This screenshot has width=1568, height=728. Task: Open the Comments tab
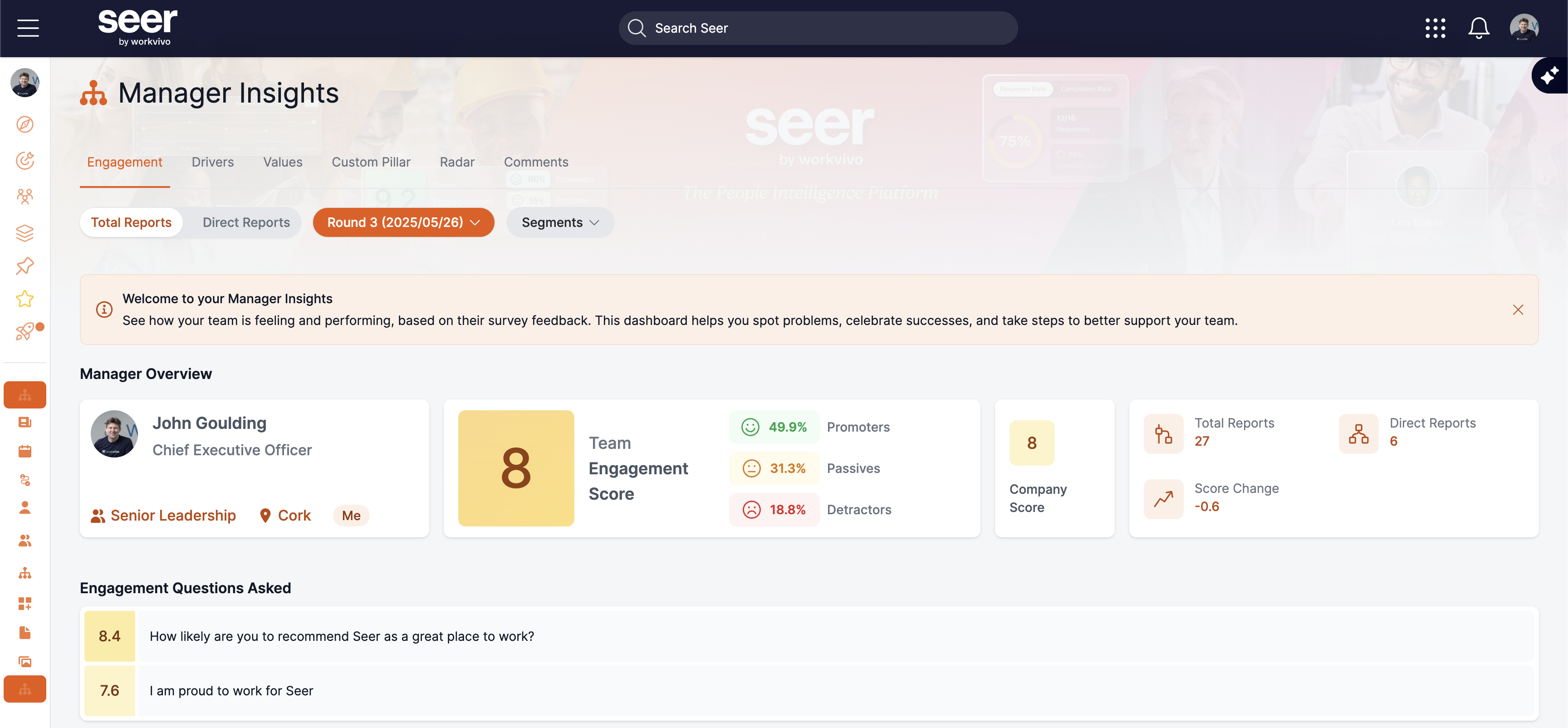pos(536,162)
